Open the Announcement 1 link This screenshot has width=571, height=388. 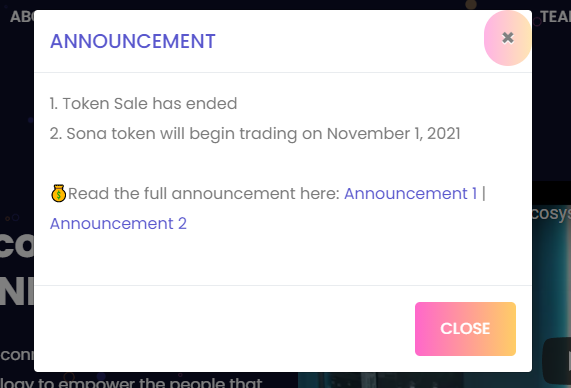tap(410, 193)
